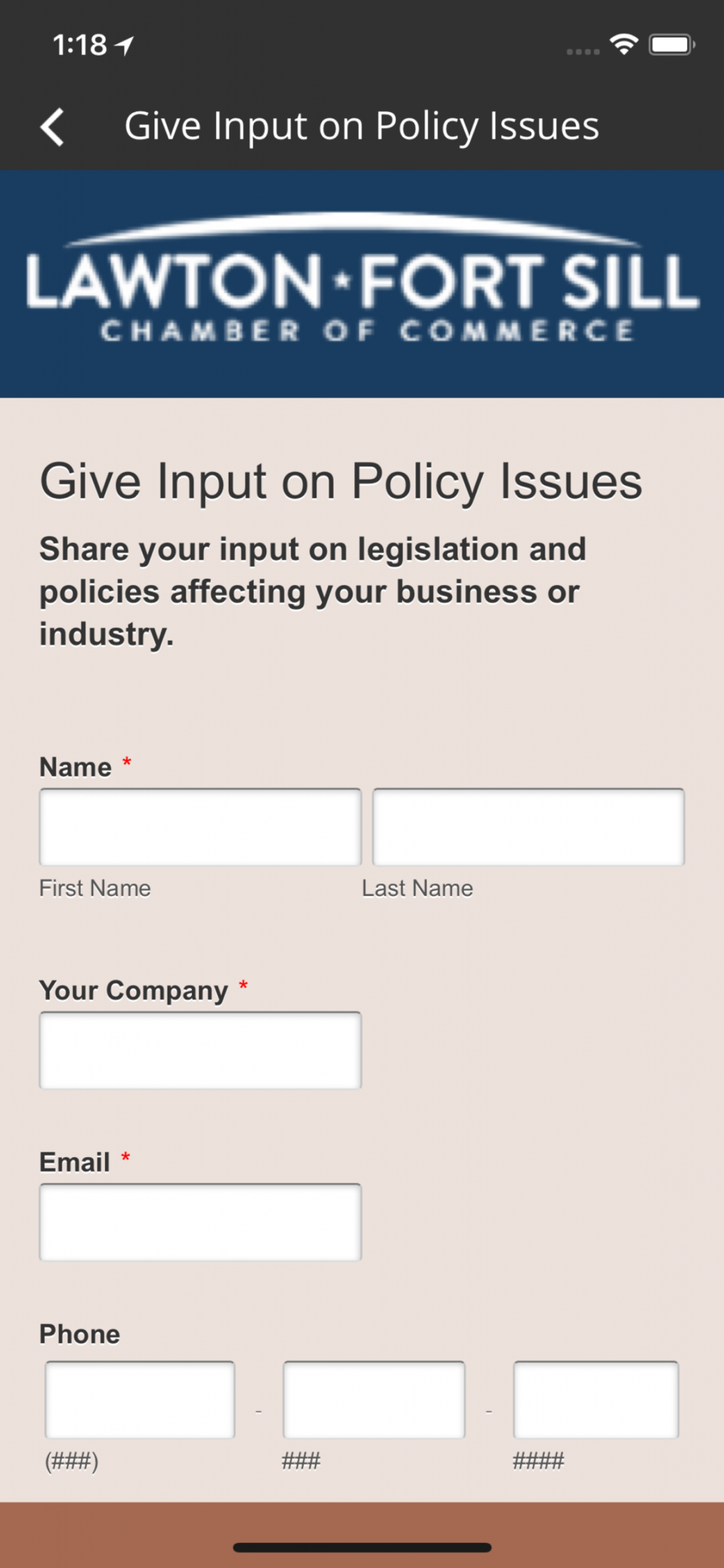The height and width of the screenshot is (1568, 724).
Task: Tap the navigation bar title text
Action: click(x=361, y=126)
